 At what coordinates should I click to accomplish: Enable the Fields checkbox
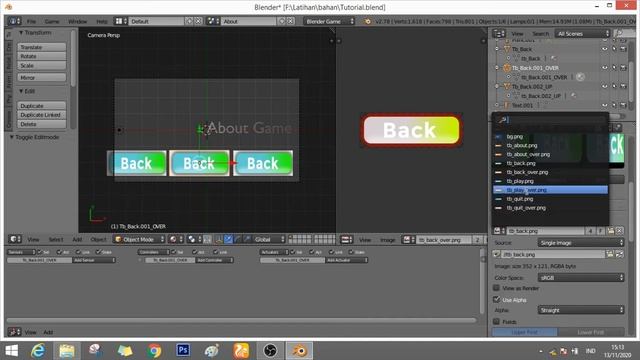(496, 322)
